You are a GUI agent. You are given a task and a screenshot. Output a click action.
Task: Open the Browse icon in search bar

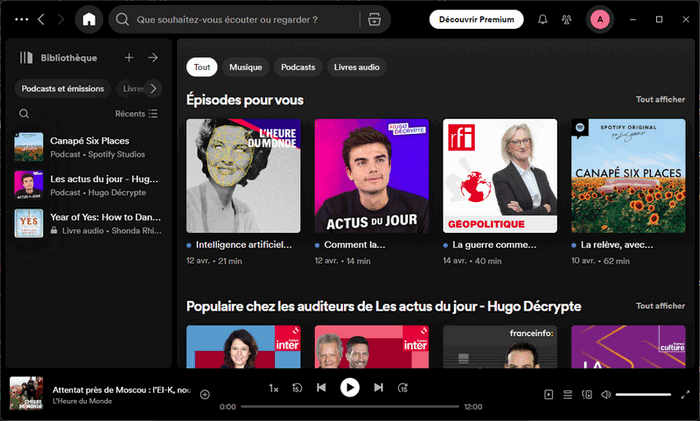click(x=374, y=20)
